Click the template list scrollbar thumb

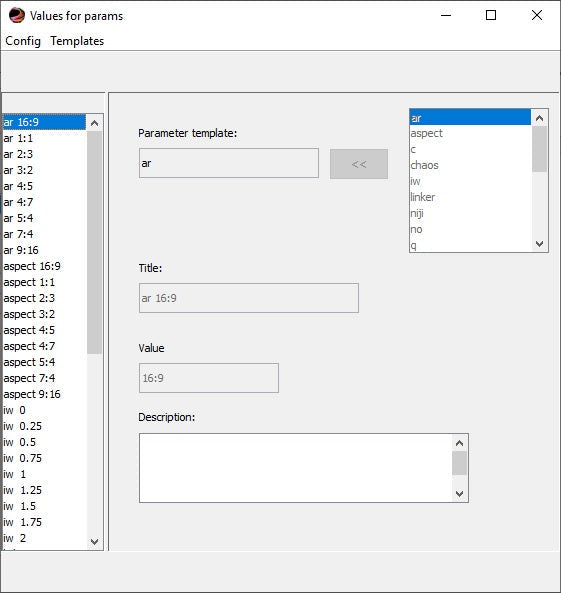click(x=539, y=149)
